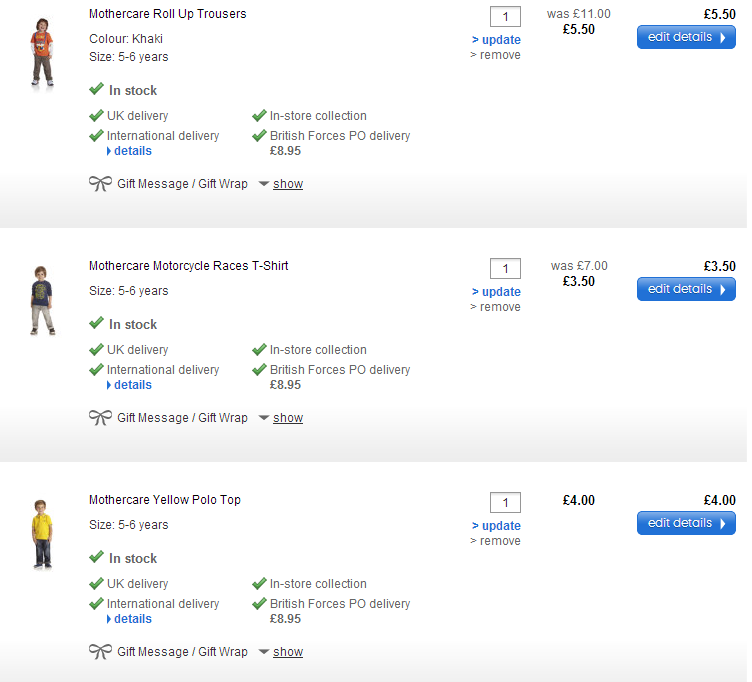752x682 pixels.
Task: Click the gift bow icon for Motorcycle Races T-Shirt
Action: coord(100,417)
